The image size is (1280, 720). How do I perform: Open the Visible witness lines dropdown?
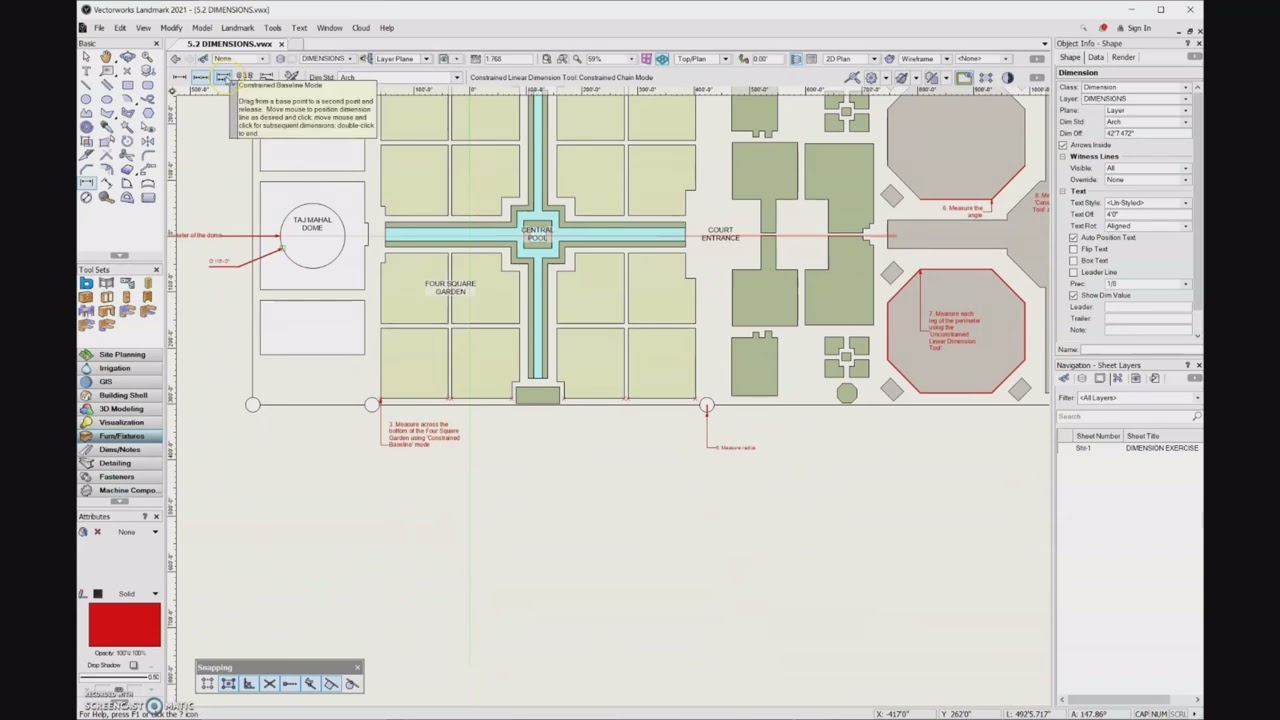(1147, 168)
